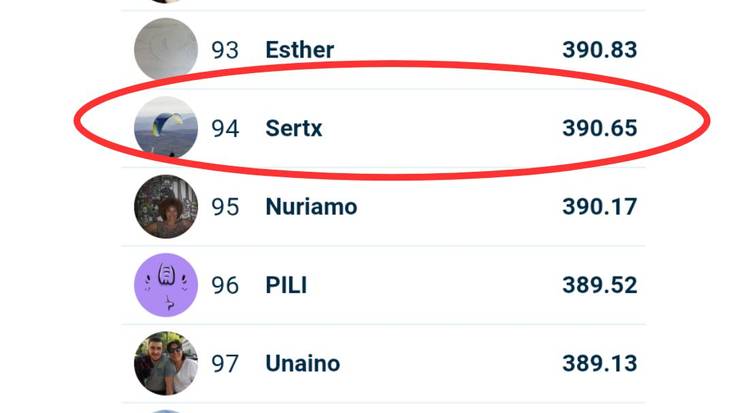Open Unaino's couple photo avatar
The height and width of the screenshot is (413, 735).
(x=166, y=363)
